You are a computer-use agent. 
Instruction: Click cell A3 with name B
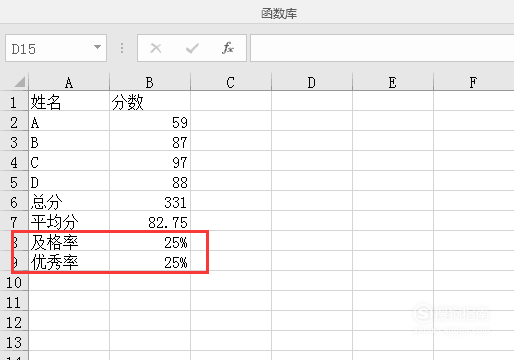(69, 141)
